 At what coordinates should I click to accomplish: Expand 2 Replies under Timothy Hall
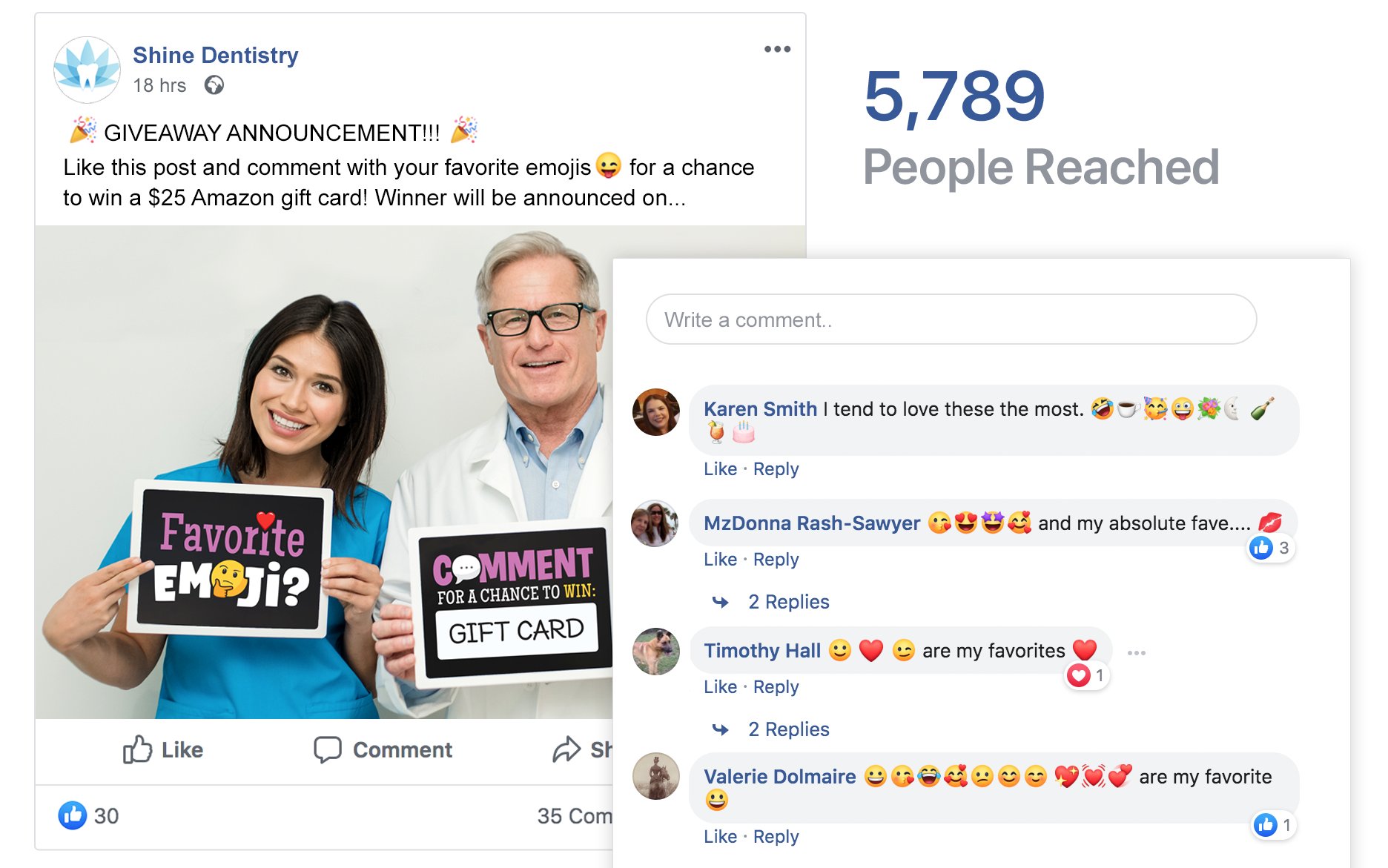tap(788, 729)
